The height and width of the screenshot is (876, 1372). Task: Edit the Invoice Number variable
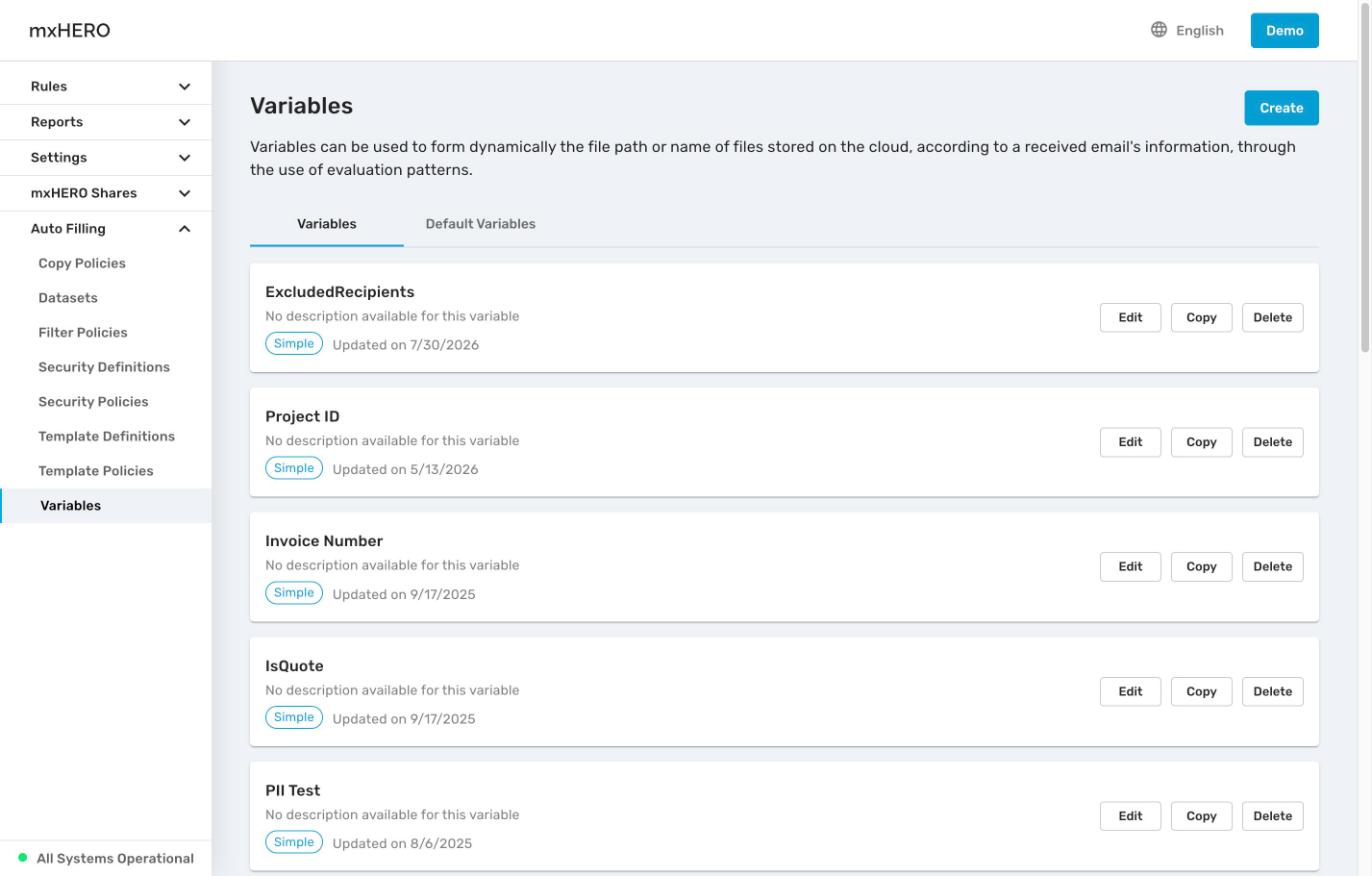[x=1130, y=566]
